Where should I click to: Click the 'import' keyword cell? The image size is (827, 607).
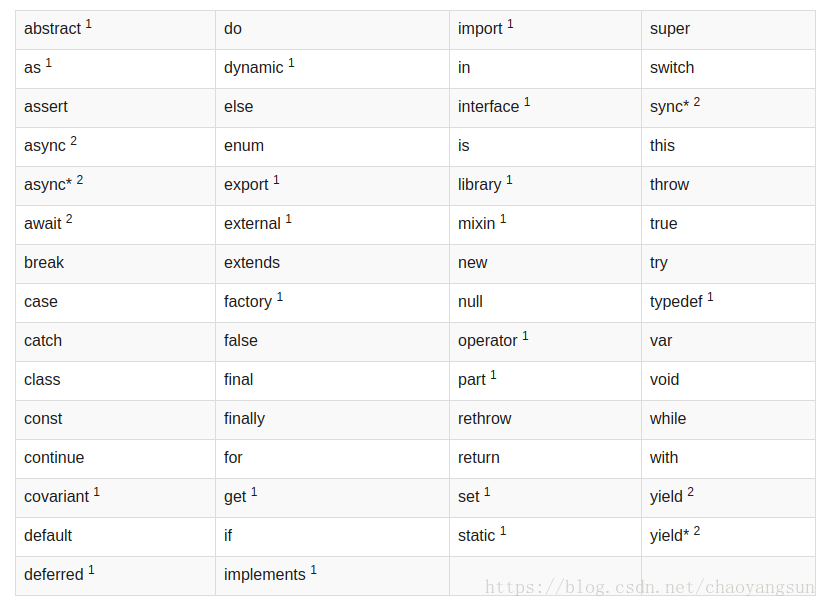coord(545,30)
